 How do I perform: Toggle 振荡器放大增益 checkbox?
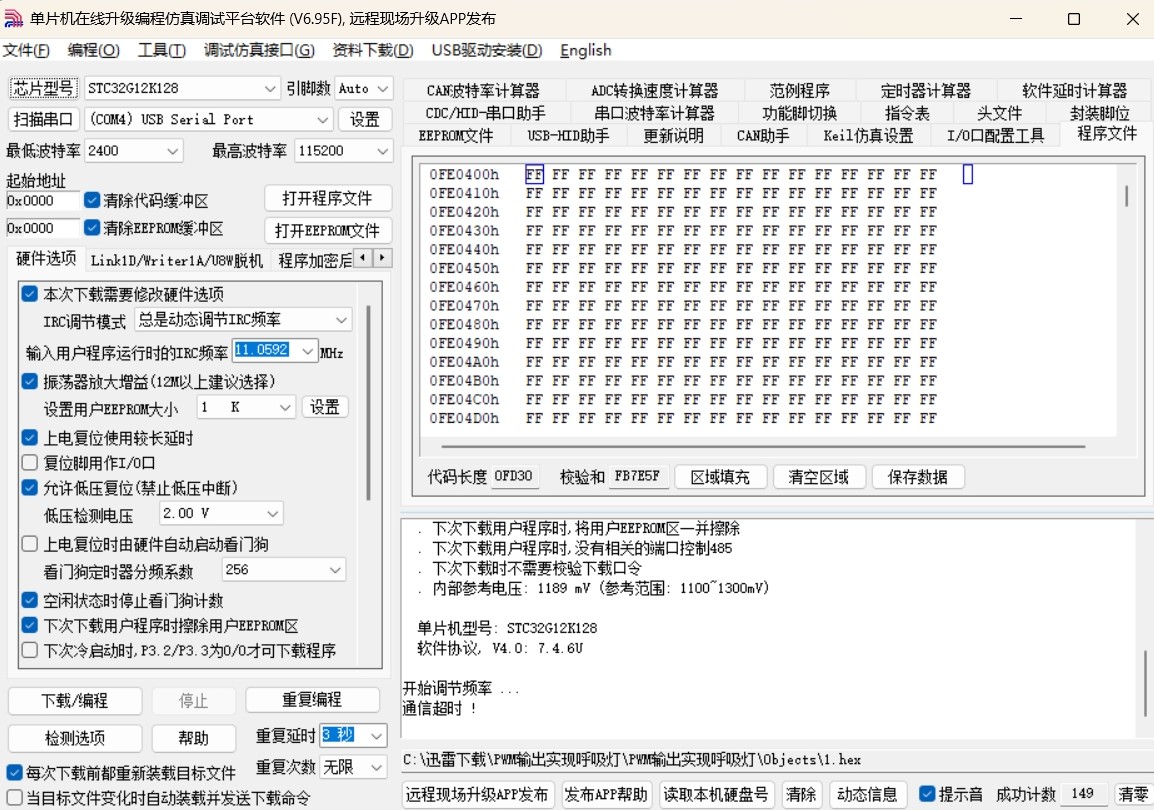tap(29, 381)
